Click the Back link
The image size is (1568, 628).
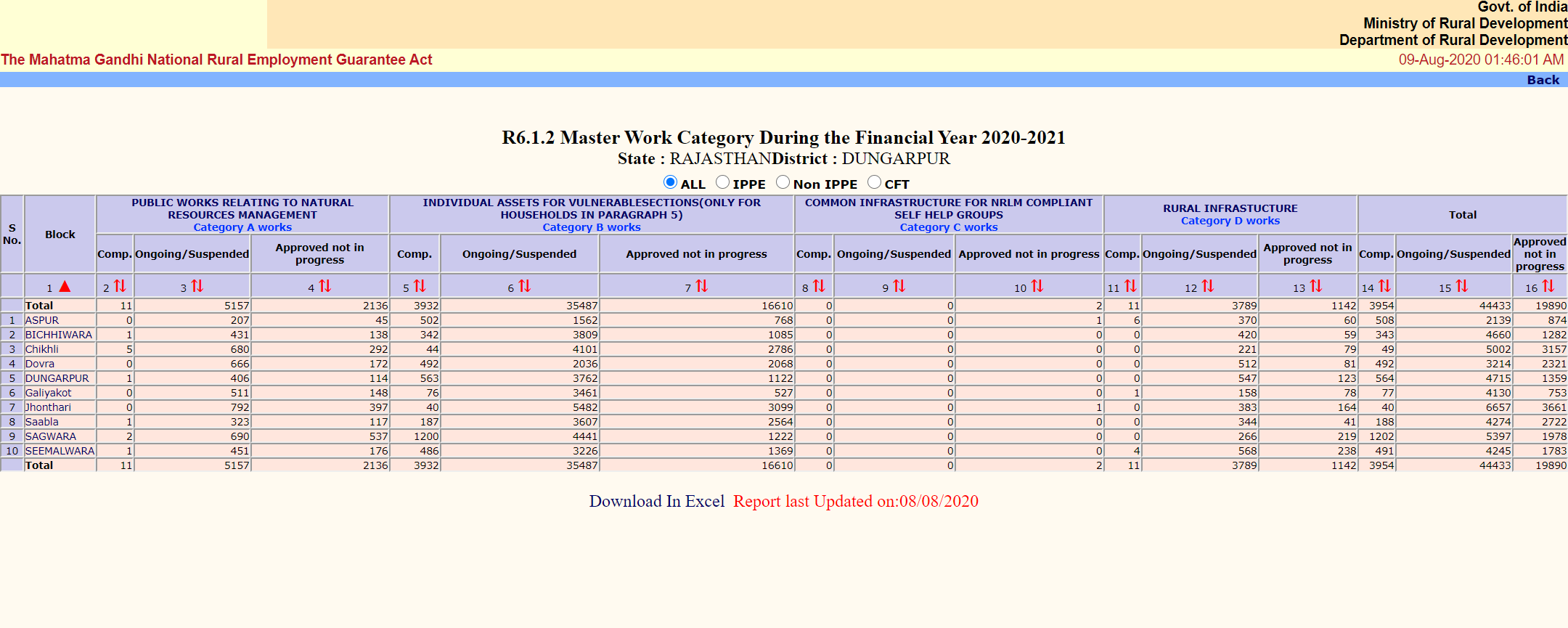(1543, 80)
